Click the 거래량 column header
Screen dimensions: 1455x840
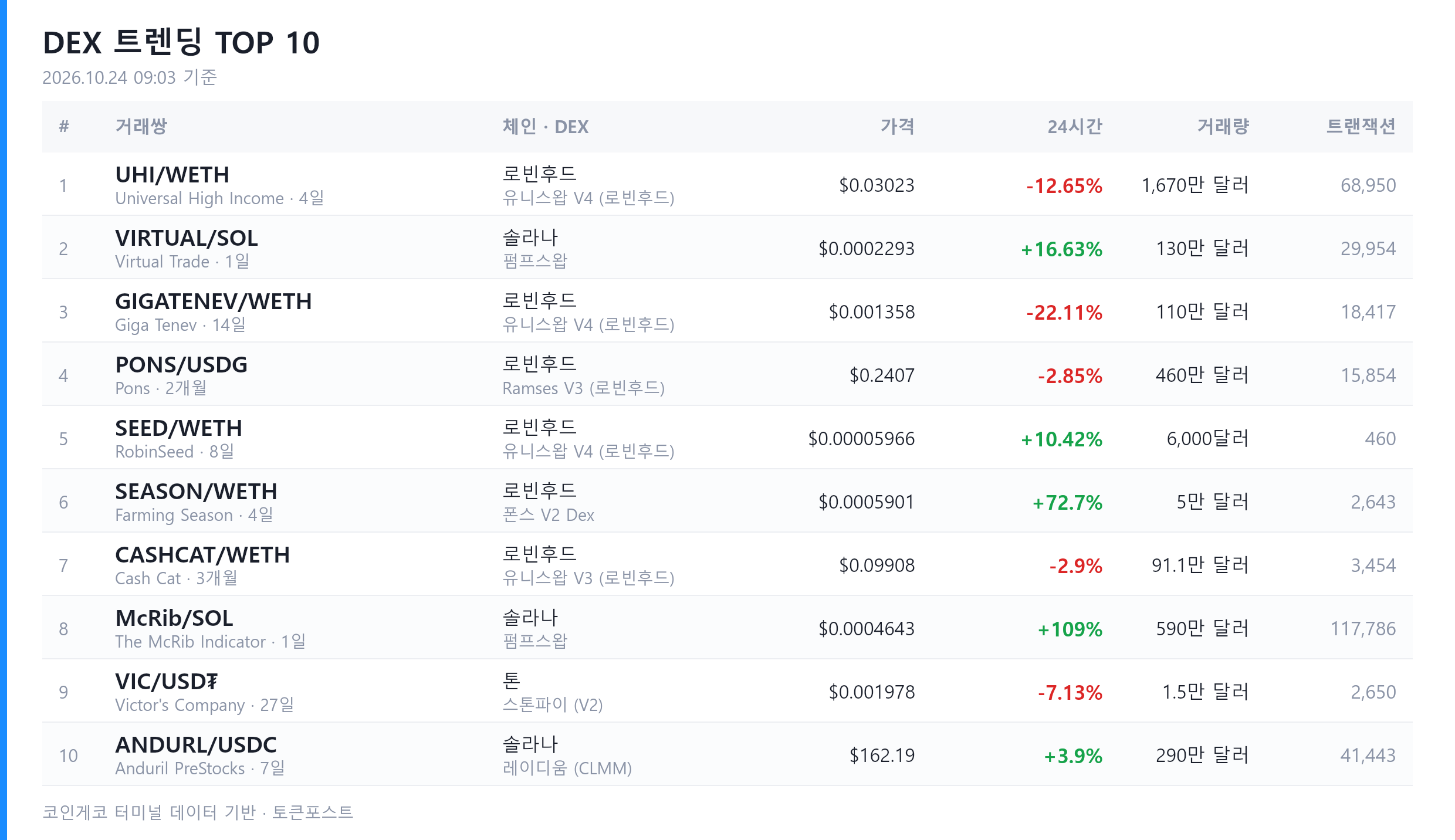click(1223, 127)
